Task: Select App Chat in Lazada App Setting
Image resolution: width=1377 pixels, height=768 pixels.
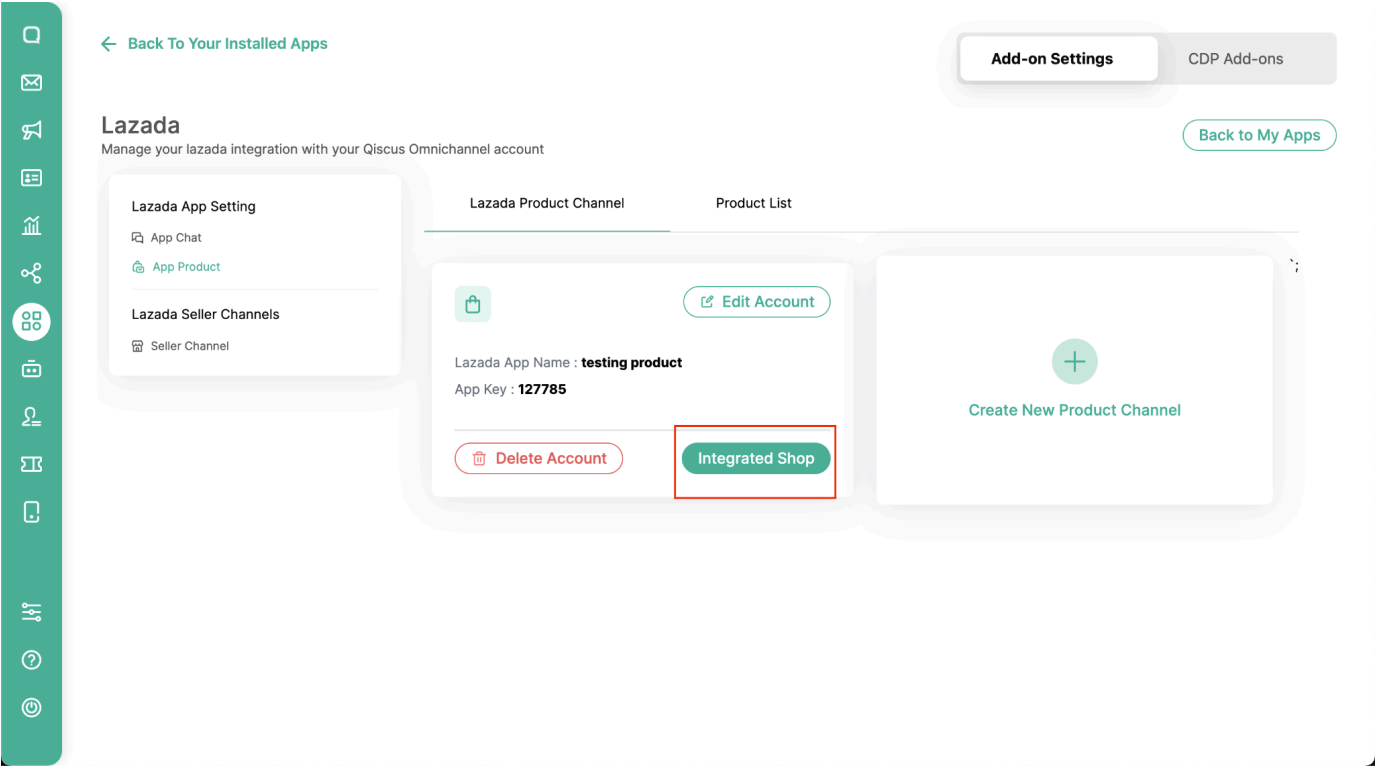Action: 176,238
